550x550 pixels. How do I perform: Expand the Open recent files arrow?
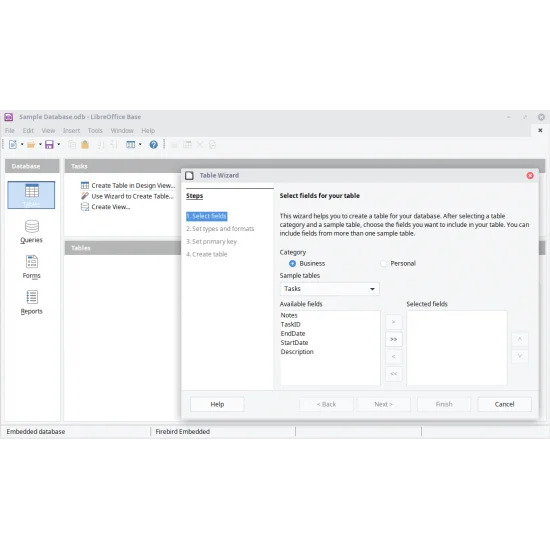tap(40, 145)
